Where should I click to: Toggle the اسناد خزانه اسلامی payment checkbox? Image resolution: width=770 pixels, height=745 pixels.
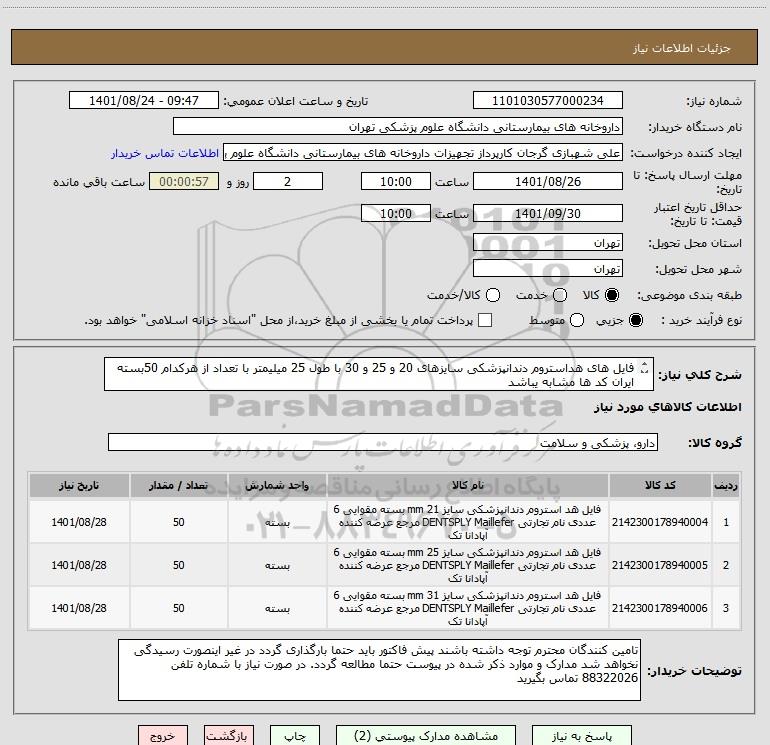pyautogui.click(x=485, y=320)
